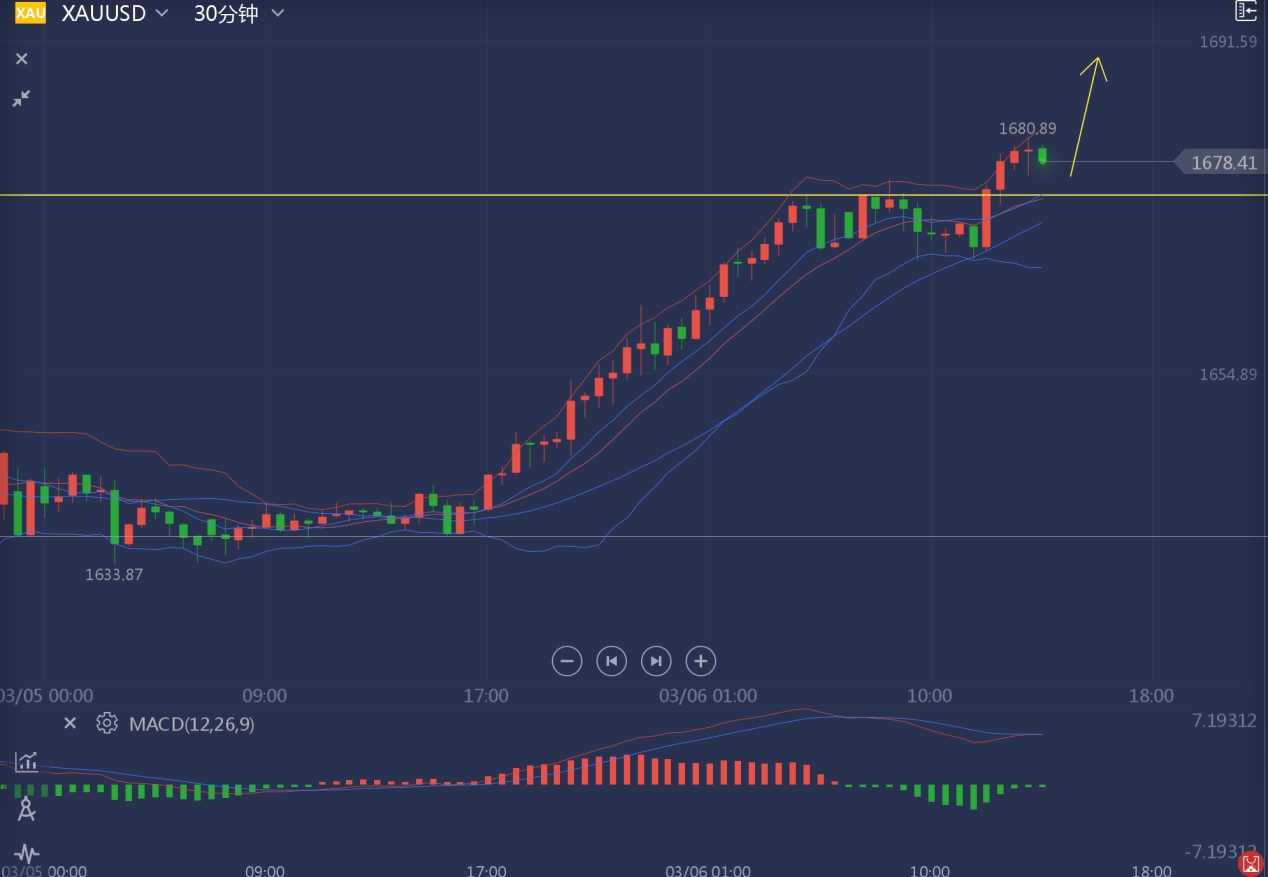
Task: Step forward using the skip-next chart button
Action: [x=656, y=661]
